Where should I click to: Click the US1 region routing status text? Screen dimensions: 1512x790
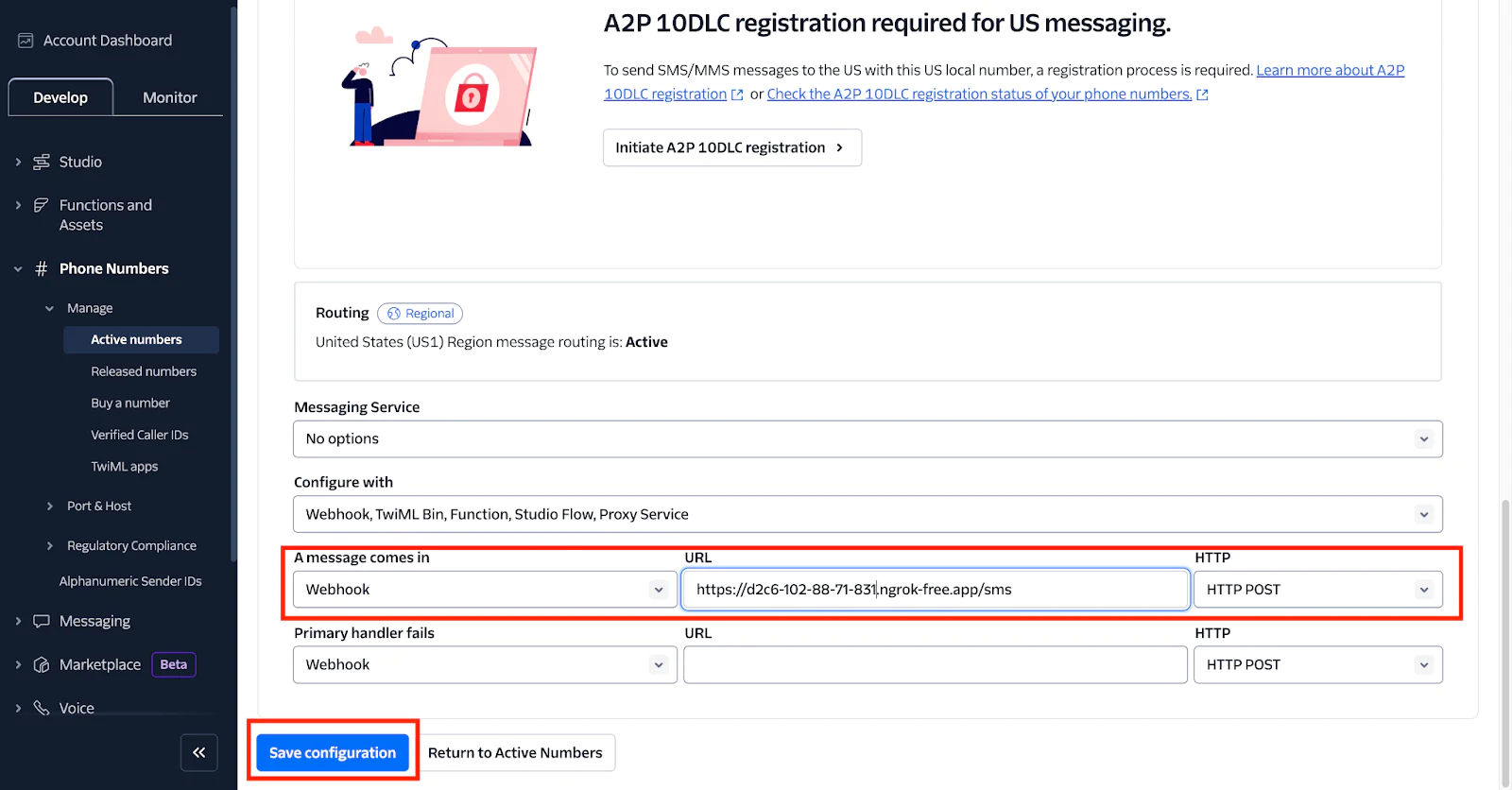[x=491, y=342]
